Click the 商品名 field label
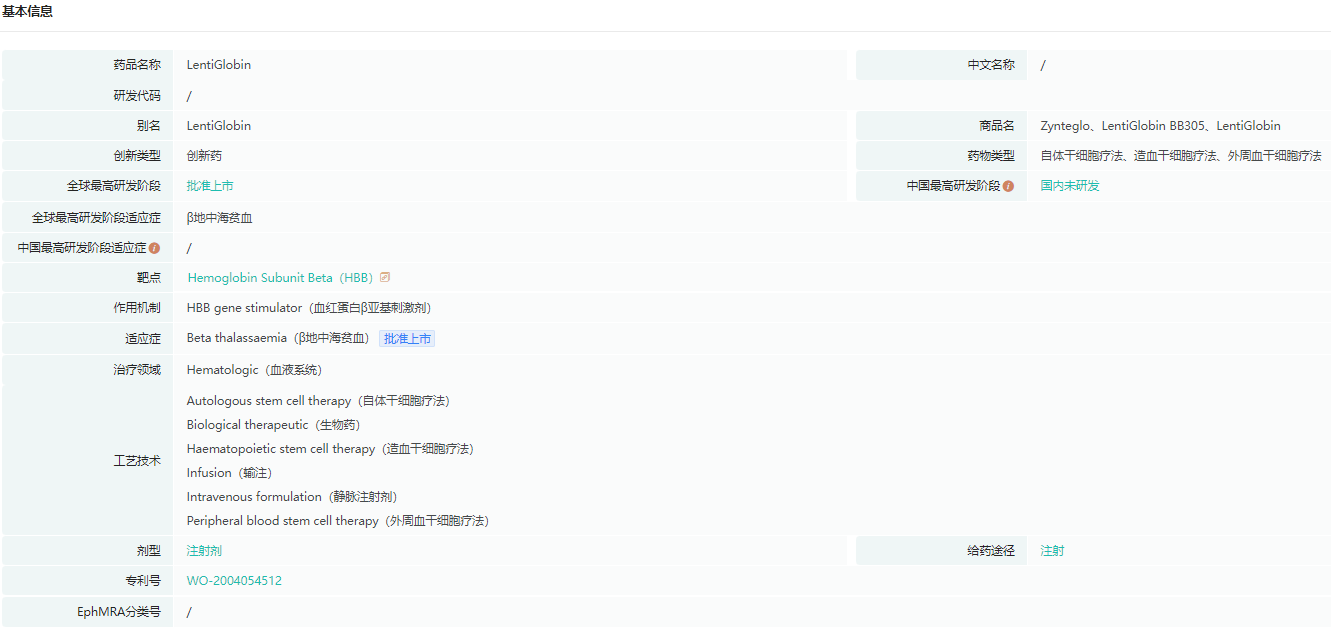This screenshot has width=1331, height=630. pyautogui.click(x=997, y=126)
